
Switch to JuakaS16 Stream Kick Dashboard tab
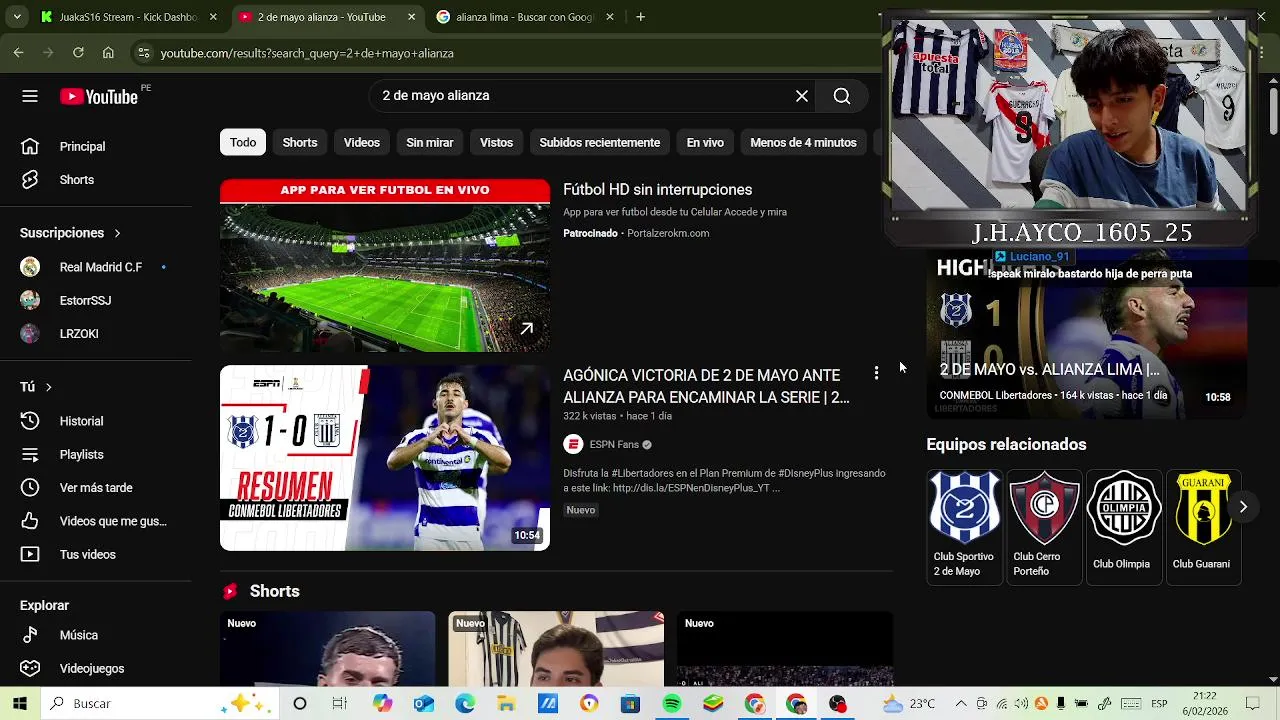[x=128, y=17]
